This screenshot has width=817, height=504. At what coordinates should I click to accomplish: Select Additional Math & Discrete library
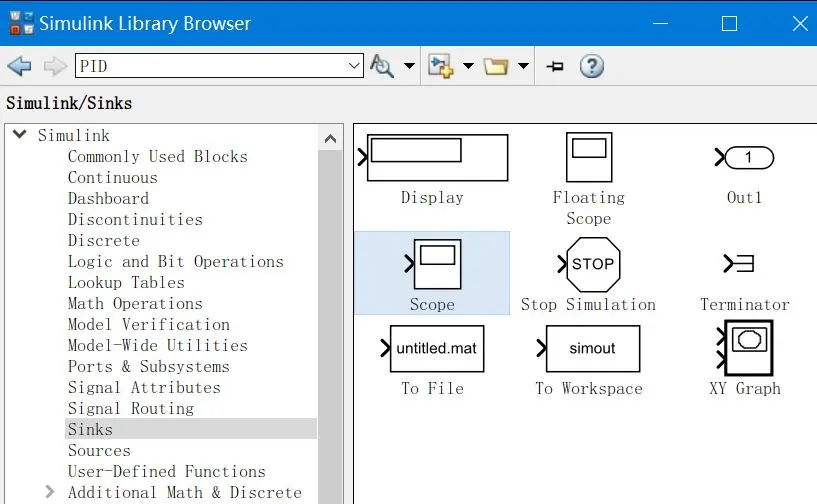click(185, 492)
